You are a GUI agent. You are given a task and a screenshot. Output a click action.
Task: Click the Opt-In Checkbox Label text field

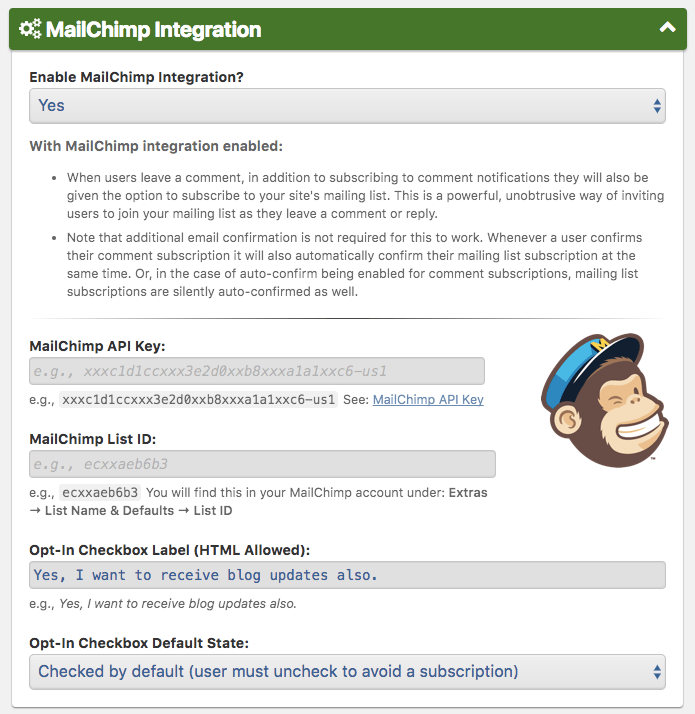[348, 575]
